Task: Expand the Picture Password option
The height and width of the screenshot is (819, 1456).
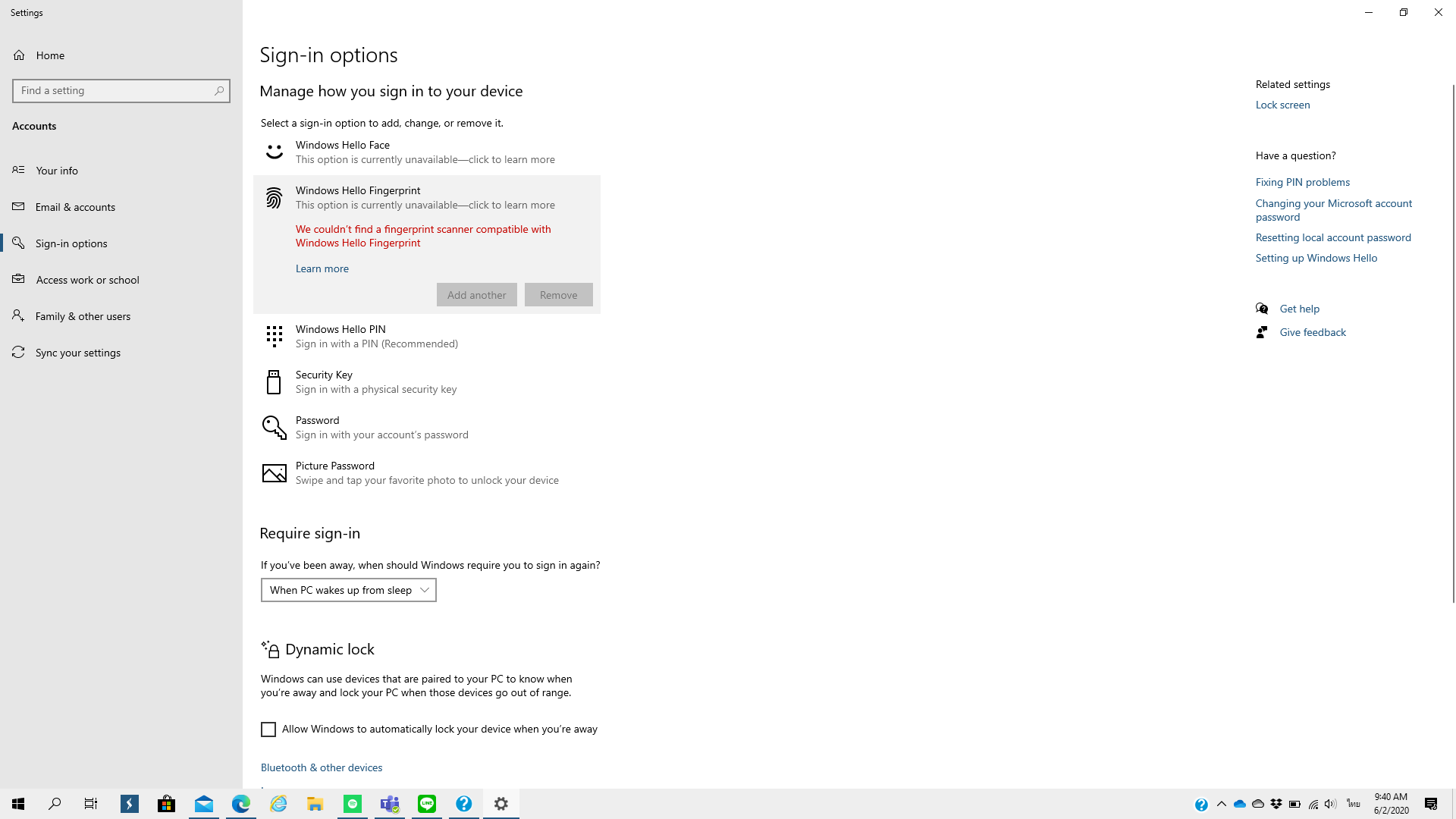Action: (427, 473)
